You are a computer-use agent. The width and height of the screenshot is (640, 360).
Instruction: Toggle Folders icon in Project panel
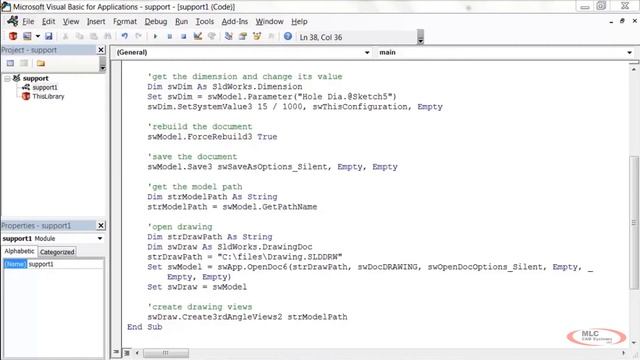click(40, 63)
